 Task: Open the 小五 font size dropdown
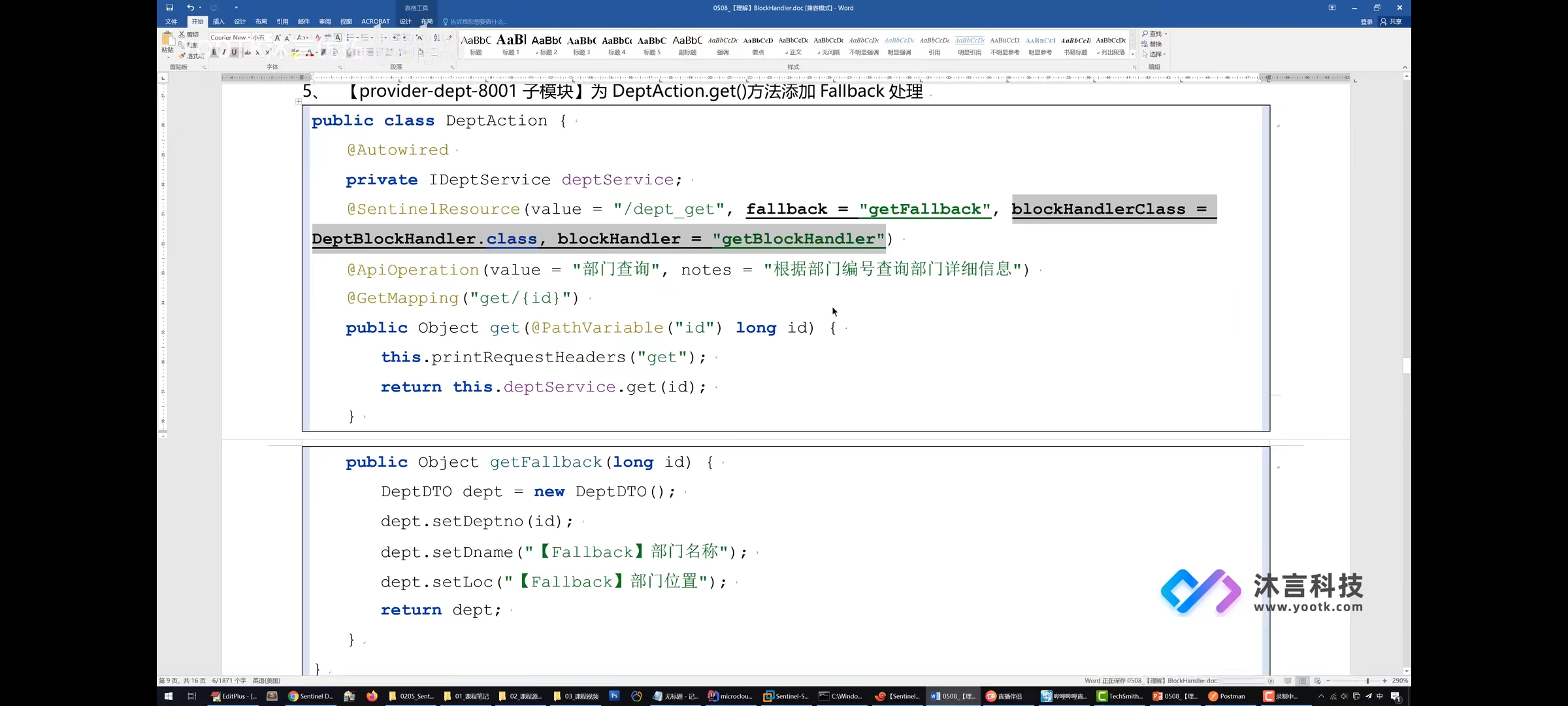coord(270,37)
